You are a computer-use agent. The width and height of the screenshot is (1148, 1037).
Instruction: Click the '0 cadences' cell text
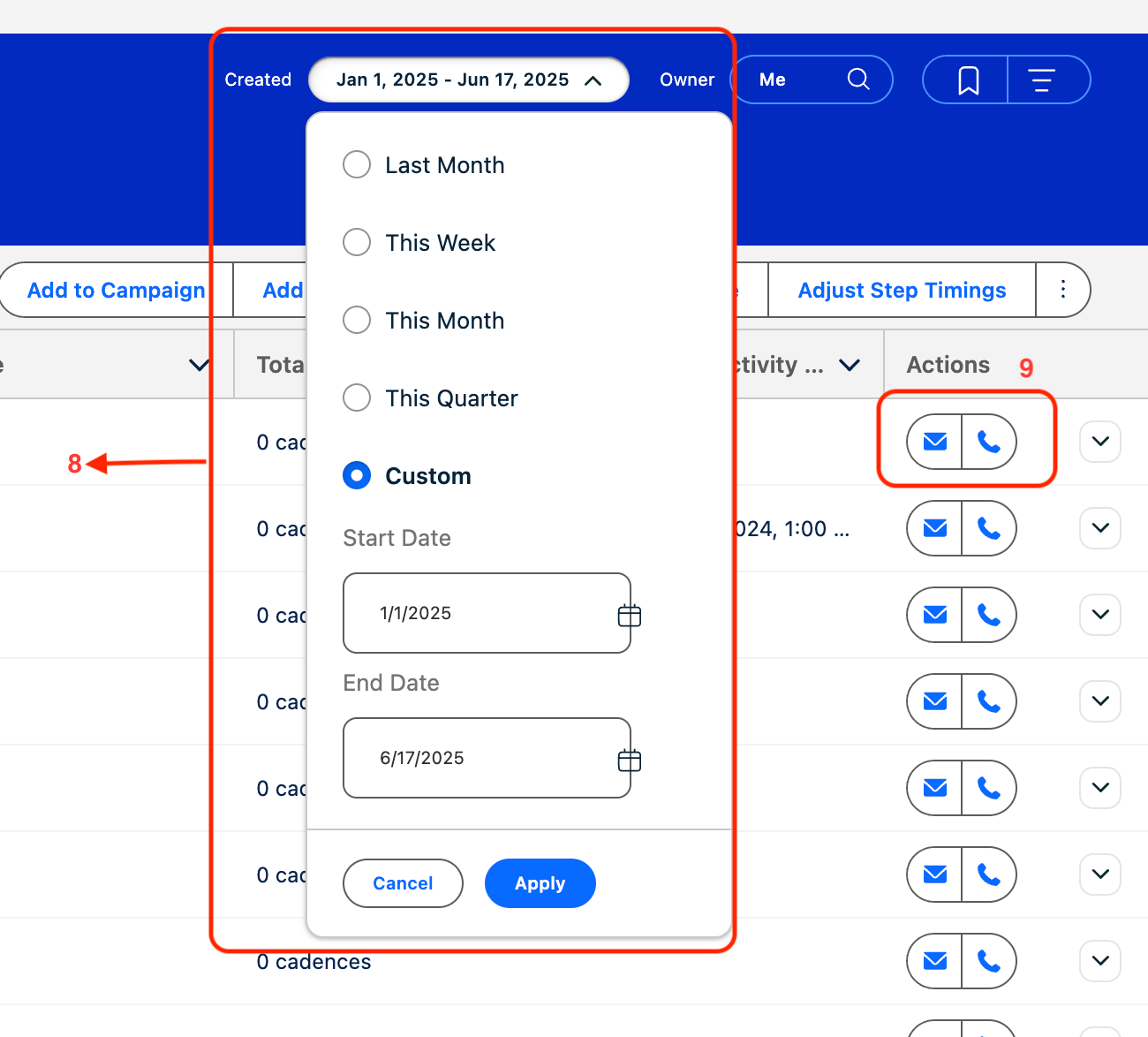[313, 962]
